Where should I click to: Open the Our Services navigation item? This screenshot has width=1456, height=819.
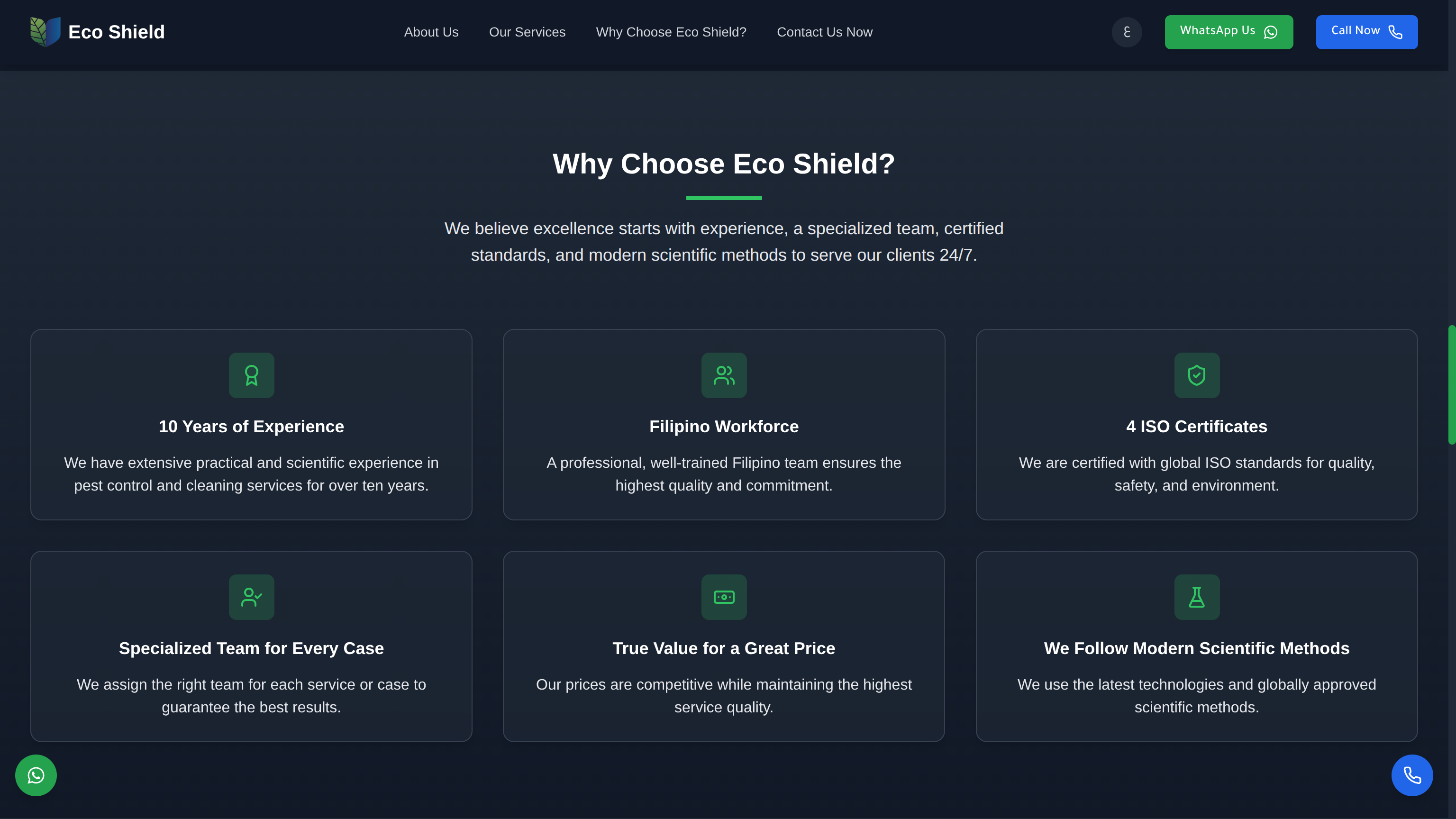527,32
